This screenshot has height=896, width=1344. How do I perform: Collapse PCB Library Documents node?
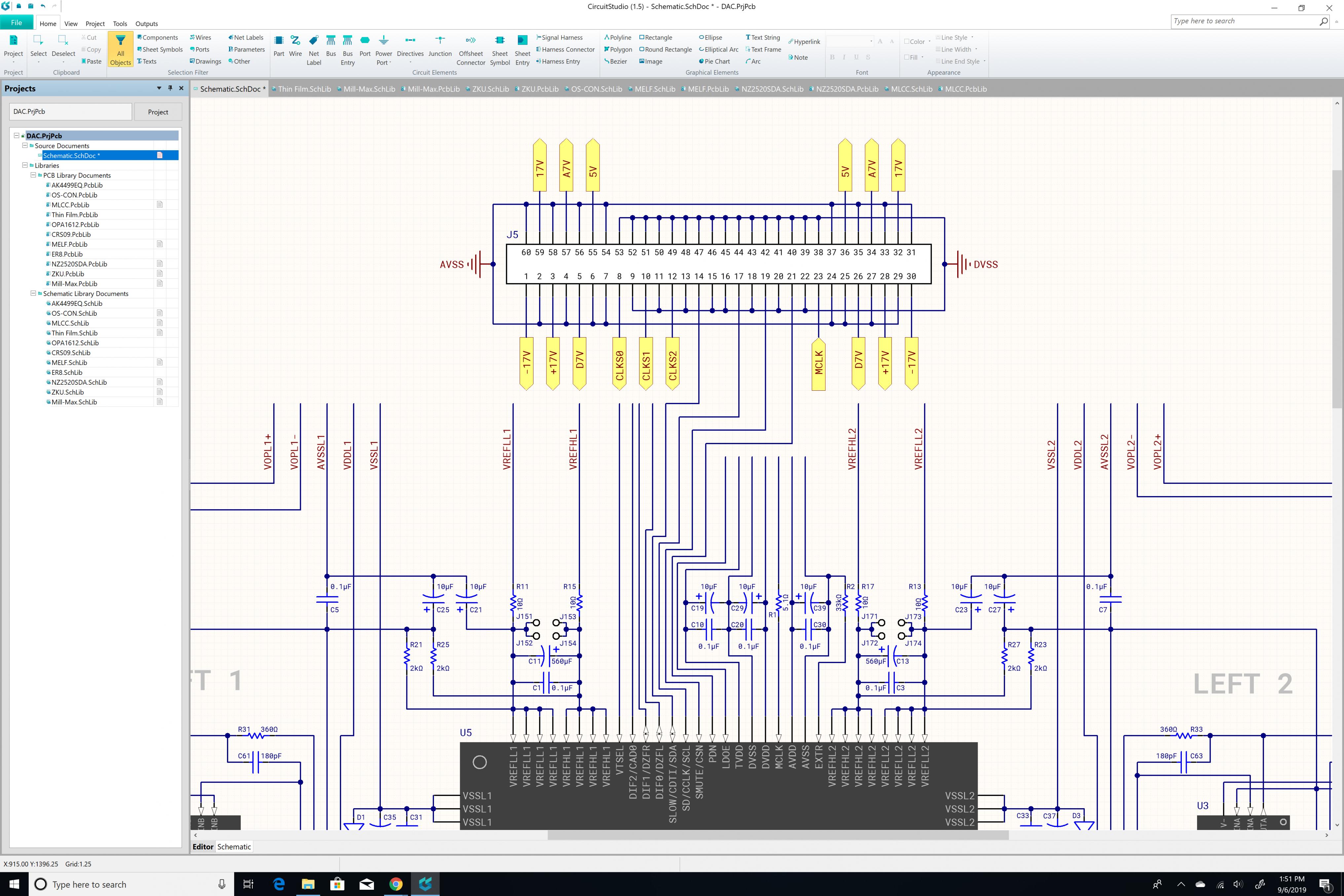click(33, 175)
